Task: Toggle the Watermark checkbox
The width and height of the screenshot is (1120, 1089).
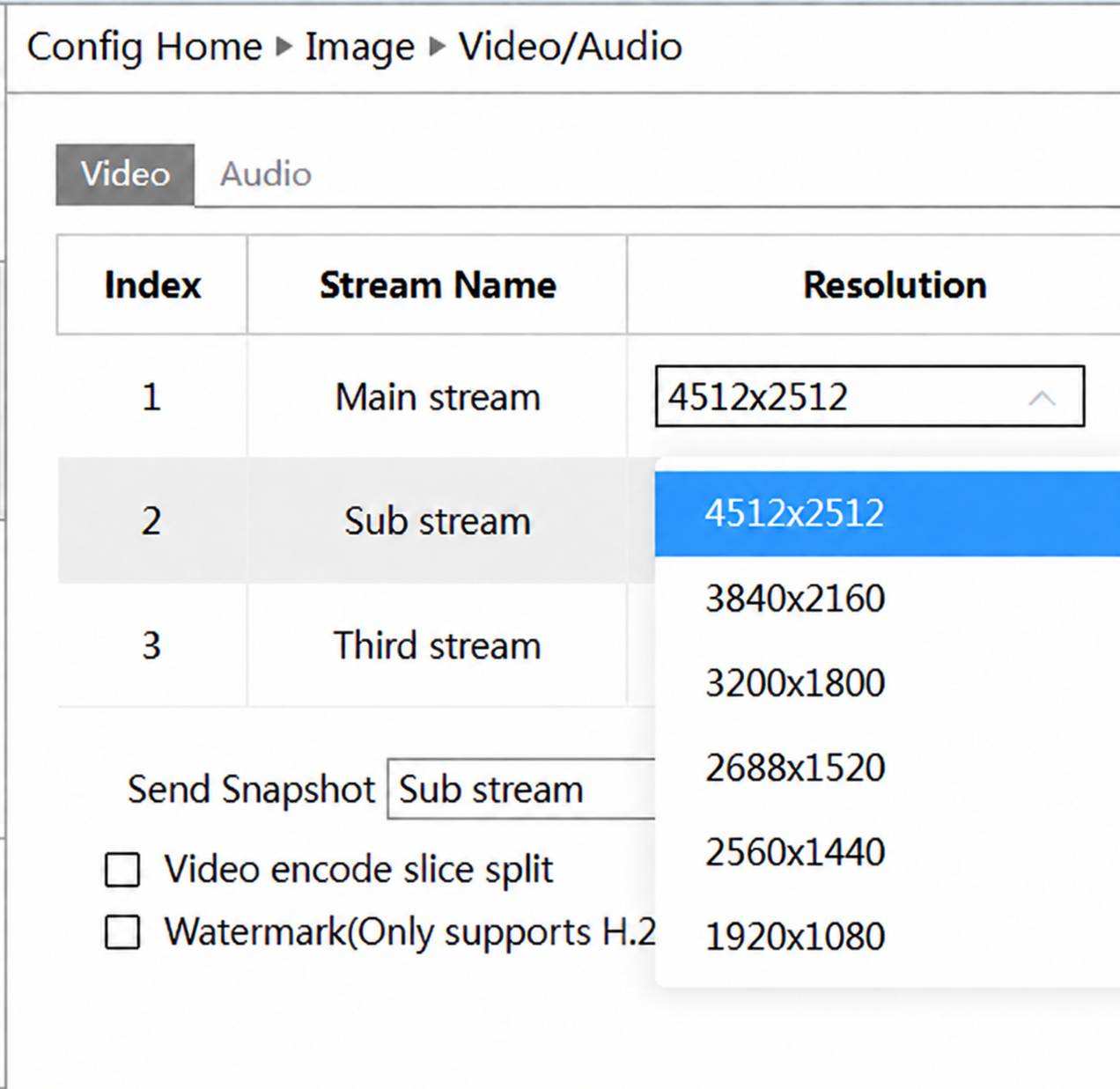Action: click(122, 931)
